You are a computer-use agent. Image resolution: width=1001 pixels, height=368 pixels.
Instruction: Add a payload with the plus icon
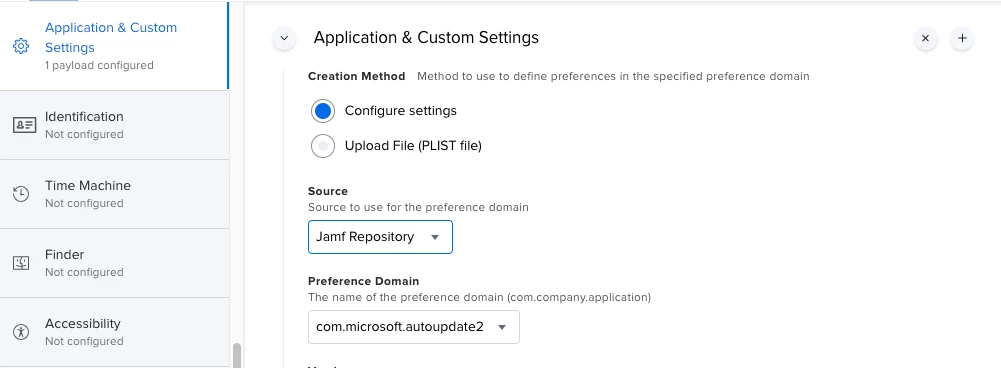[962, 38]
